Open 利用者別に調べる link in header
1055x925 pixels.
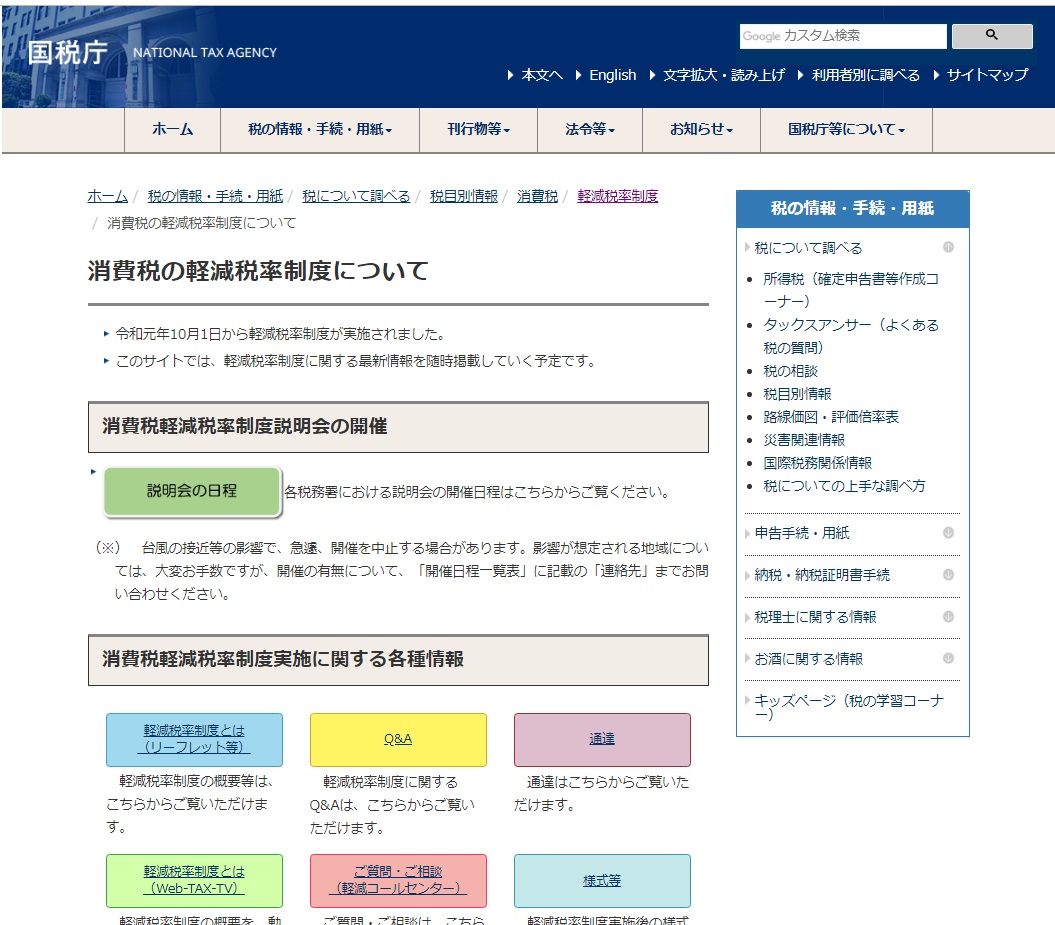point(865,75)
